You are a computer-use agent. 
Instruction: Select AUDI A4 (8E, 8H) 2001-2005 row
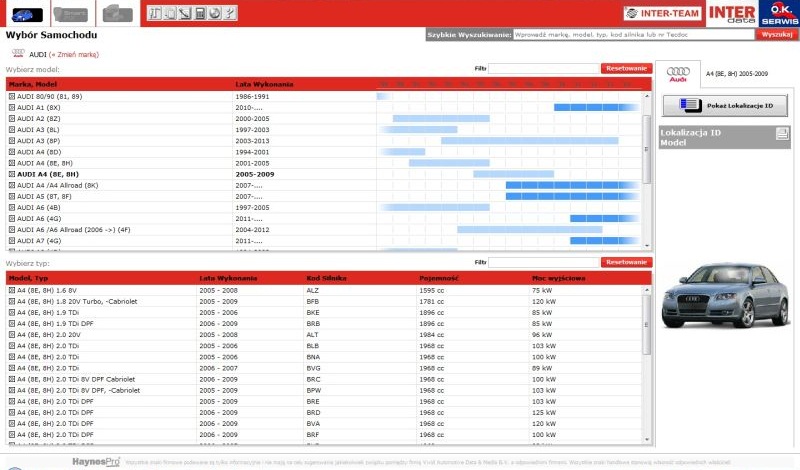coord(324,163)
